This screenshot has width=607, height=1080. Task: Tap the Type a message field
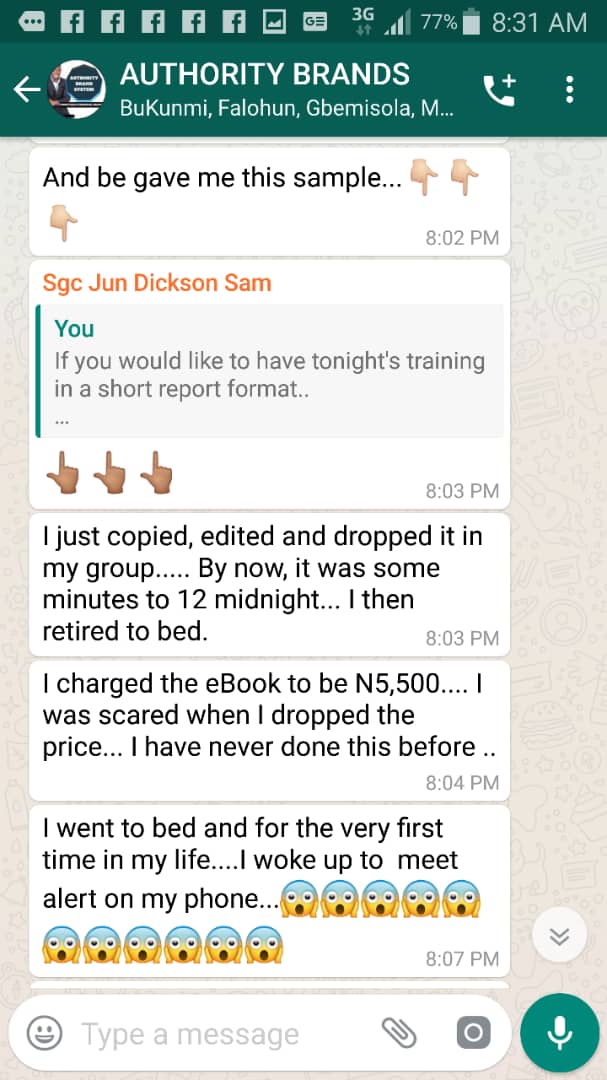[x=227, y=1033]
